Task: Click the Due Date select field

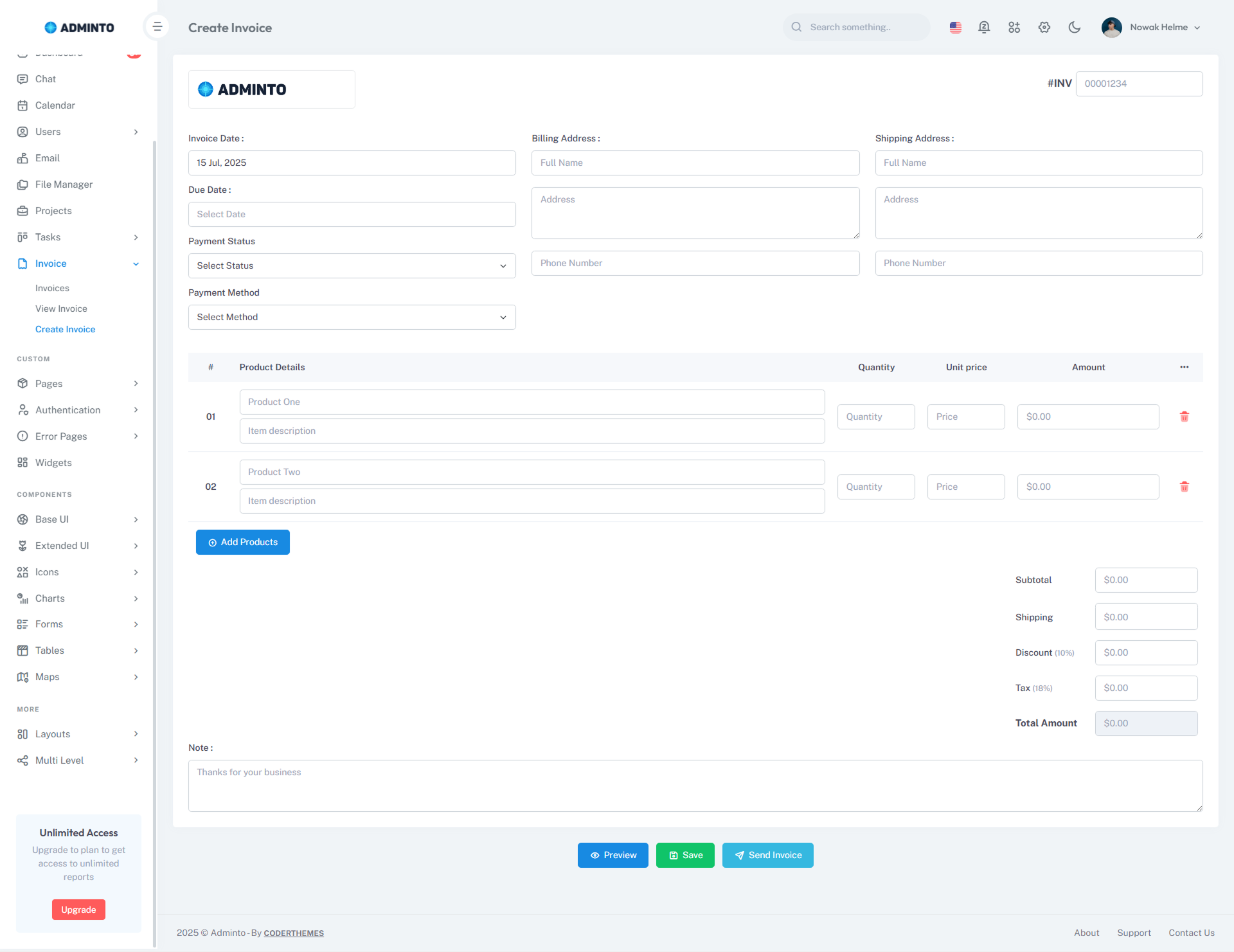Action: (352, 214)
